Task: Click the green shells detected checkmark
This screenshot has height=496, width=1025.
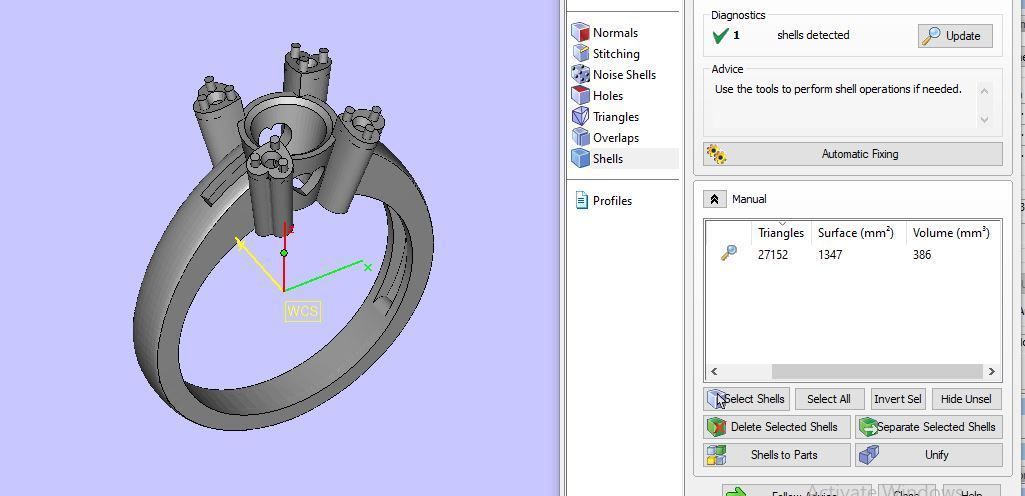Action: (720, 35)
